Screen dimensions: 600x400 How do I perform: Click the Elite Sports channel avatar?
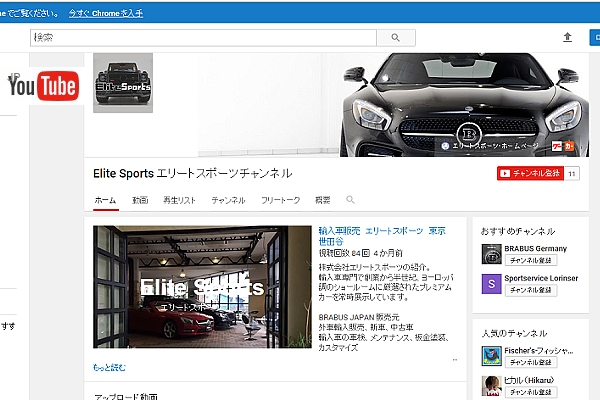pyautogui.click(x=123, y=83)
